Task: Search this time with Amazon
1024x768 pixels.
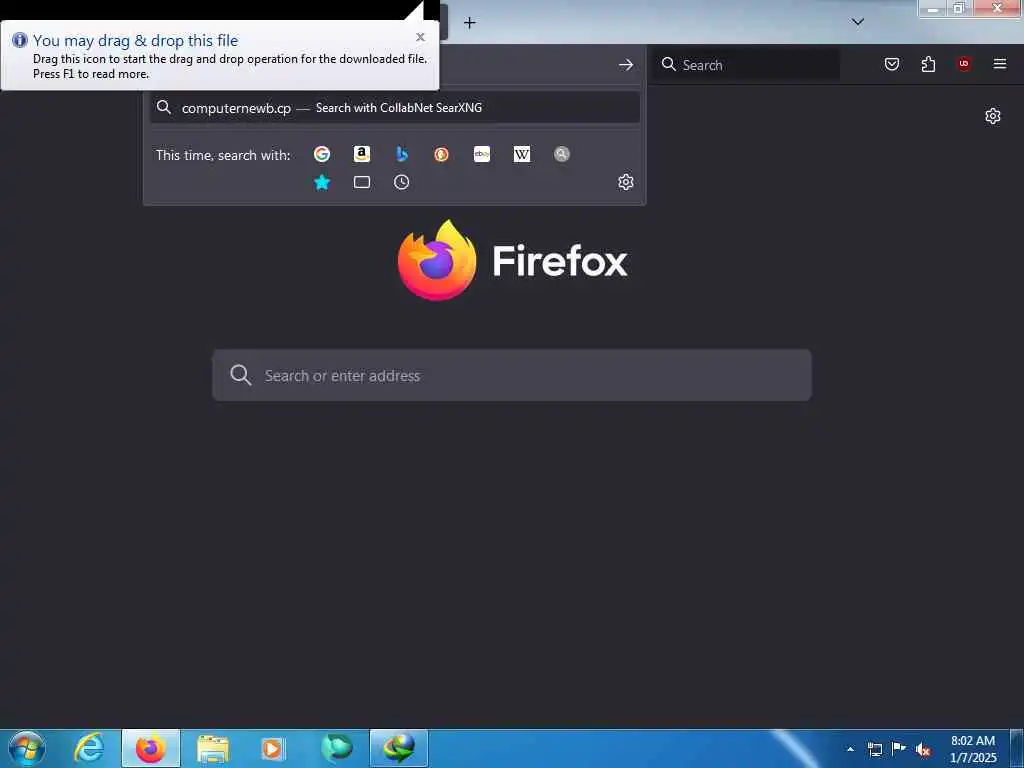Action: (x=362, y=154)
